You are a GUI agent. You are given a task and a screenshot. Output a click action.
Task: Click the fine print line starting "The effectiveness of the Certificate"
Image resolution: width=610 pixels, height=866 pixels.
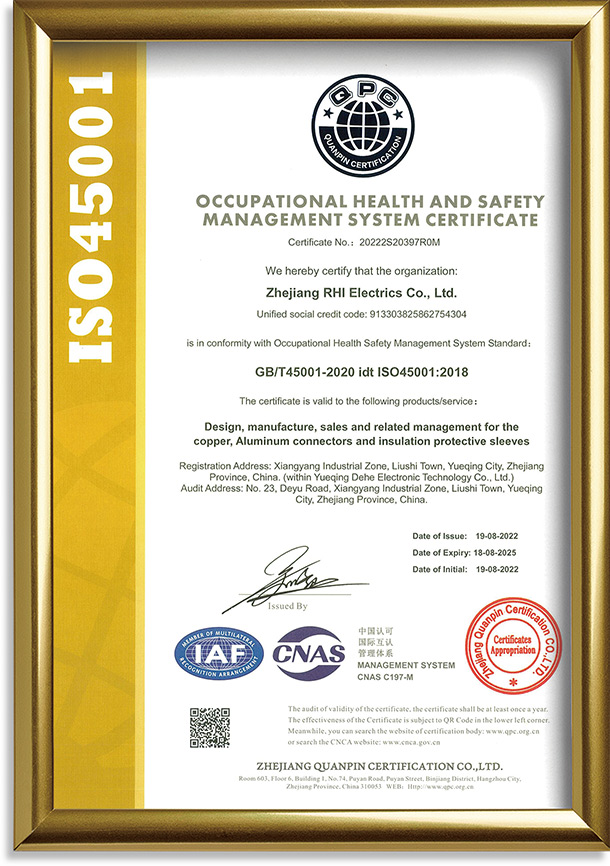click(x=419, y=720)
